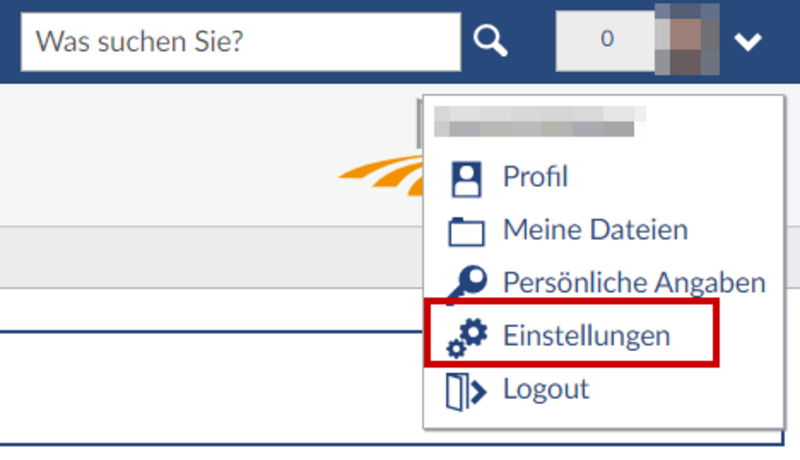The image size is (800, 460).
Task: Choose Persönliche Angaben in user menu
Action: pyautogui.click(x=634, y=283)
